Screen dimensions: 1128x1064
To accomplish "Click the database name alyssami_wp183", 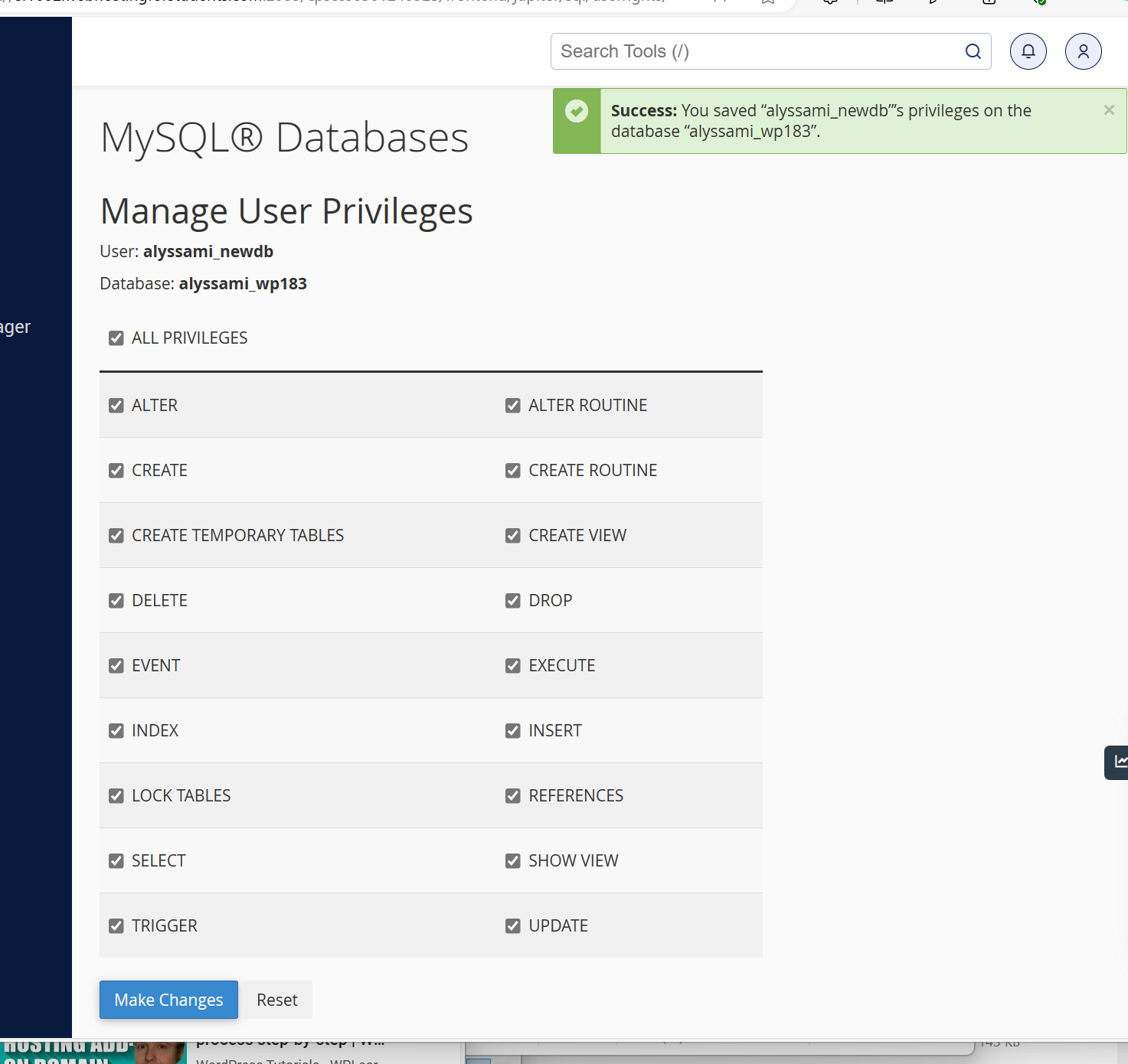I will (243, 284).
